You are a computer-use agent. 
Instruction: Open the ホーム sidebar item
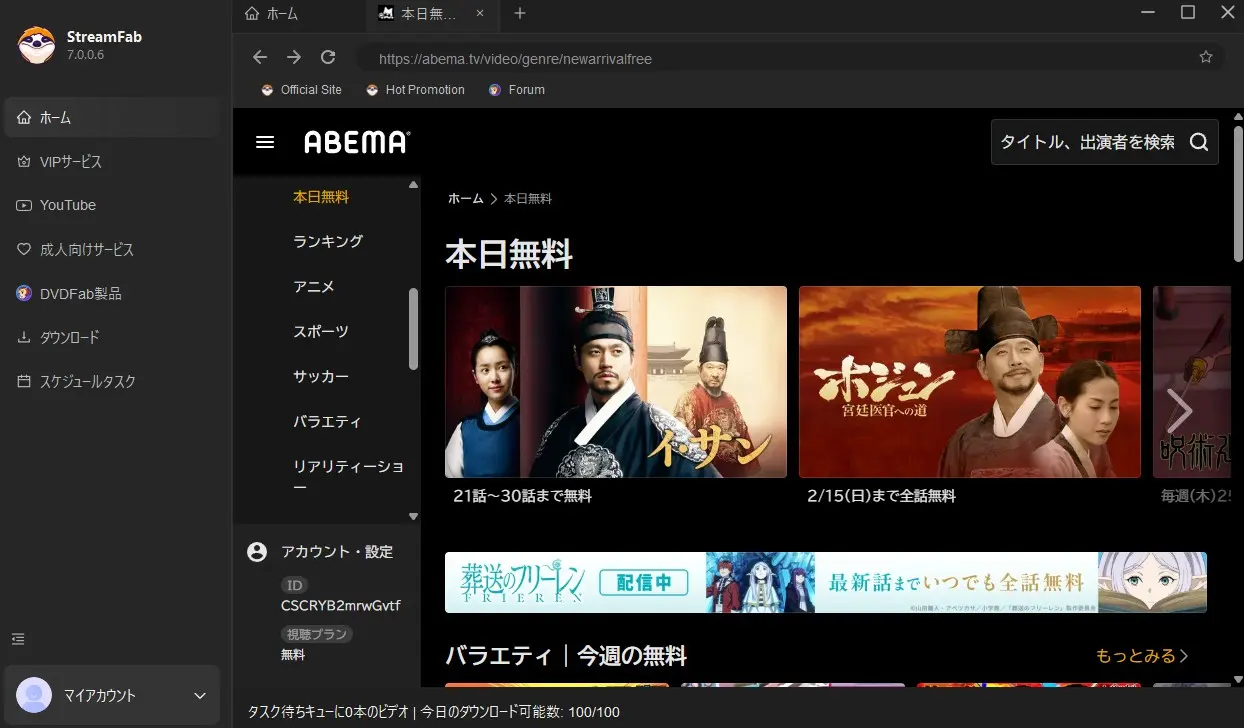point(111,117)
